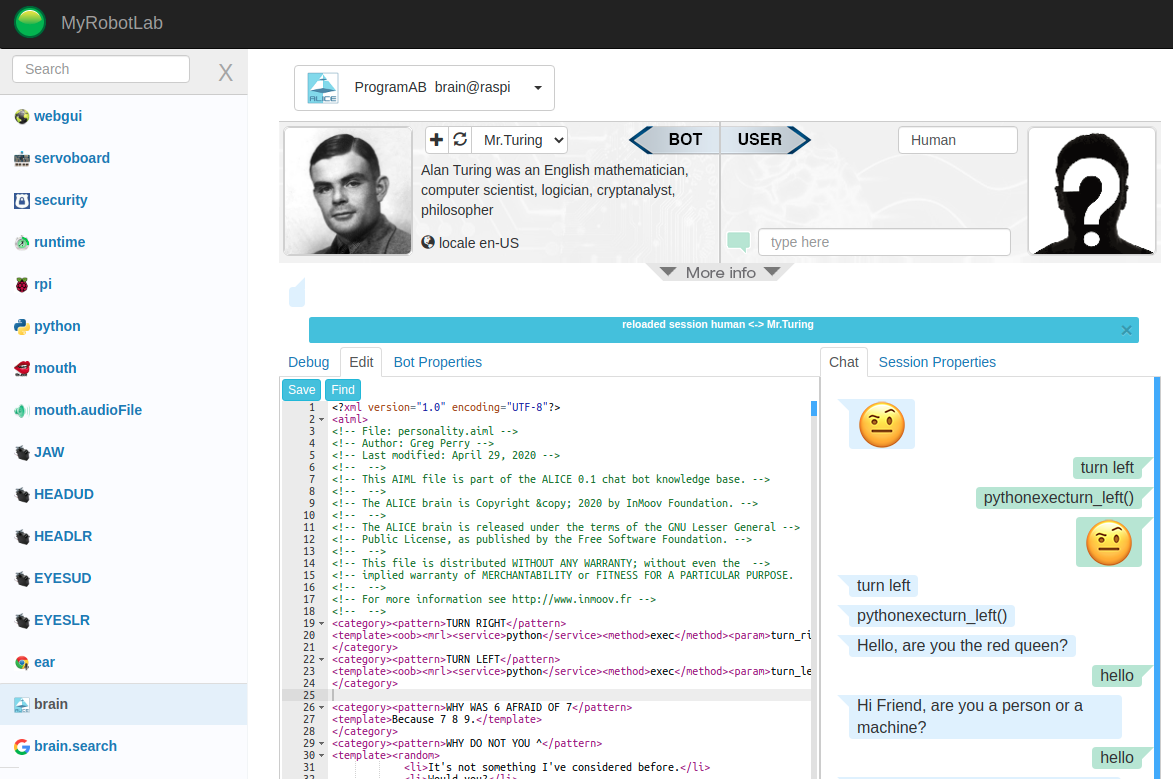Screen dimensions: 1173x779
Task: Collapse the WHY DO NOT YOU category fold
Action: tap(322, 743)
